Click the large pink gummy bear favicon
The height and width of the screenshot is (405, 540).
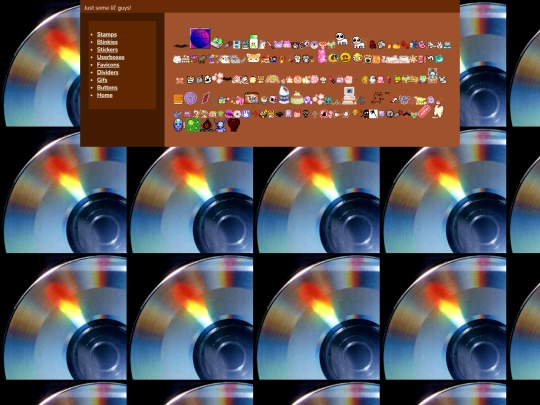[322, 56]
